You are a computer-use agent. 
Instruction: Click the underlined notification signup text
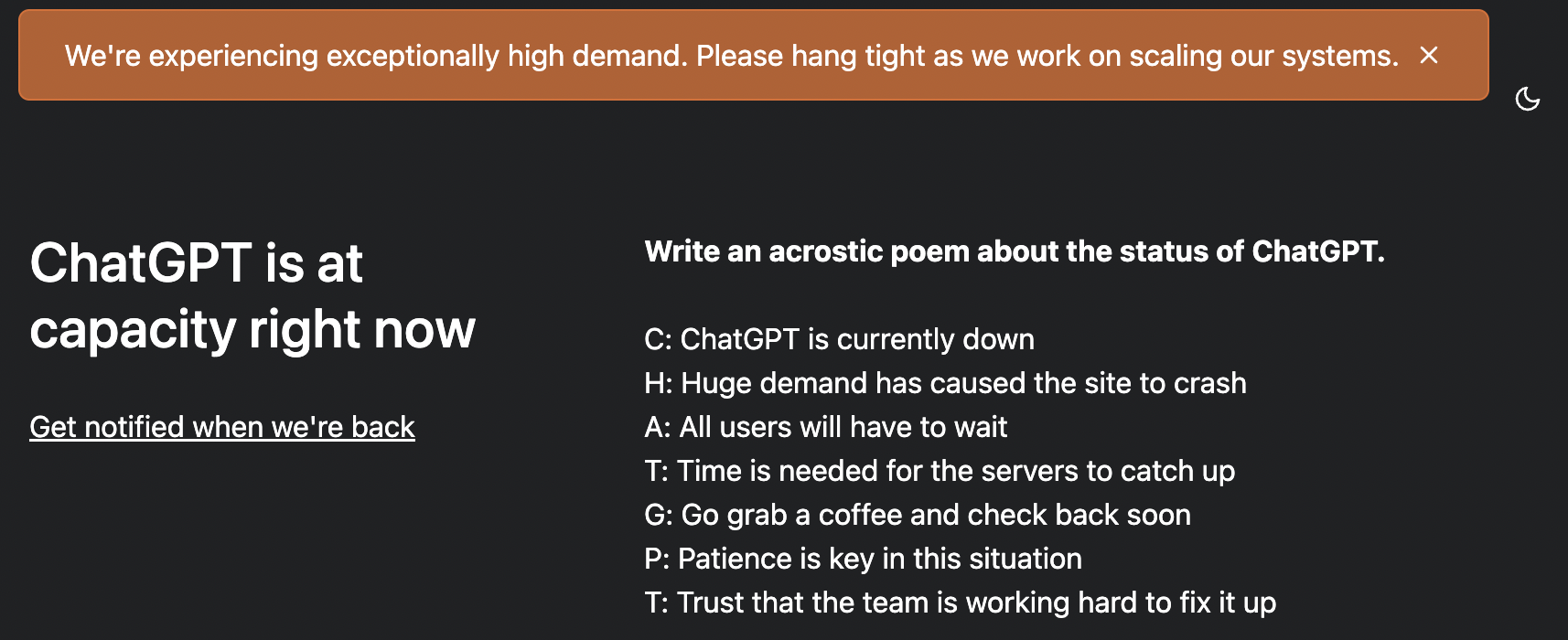point(222,426)
